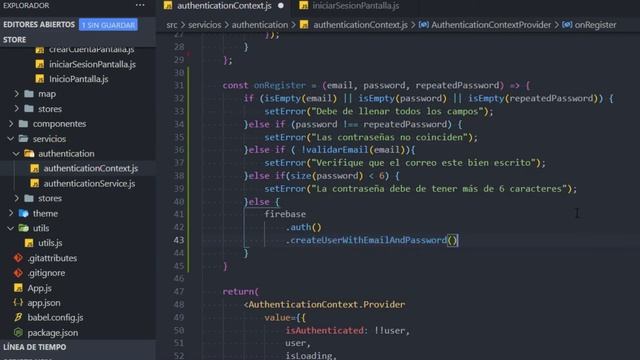Open the .gitattributes file
640x360 pixels.
[52, 258]
